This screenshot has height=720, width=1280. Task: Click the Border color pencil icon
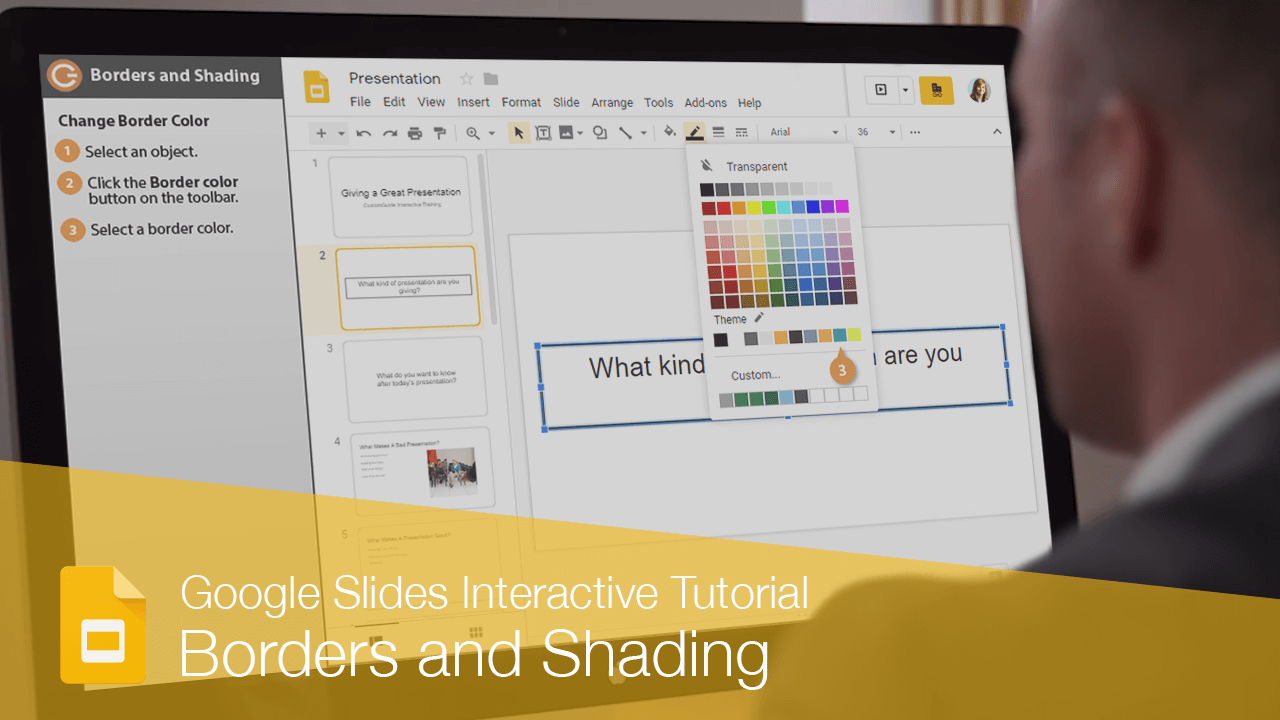tap(694, 132)
